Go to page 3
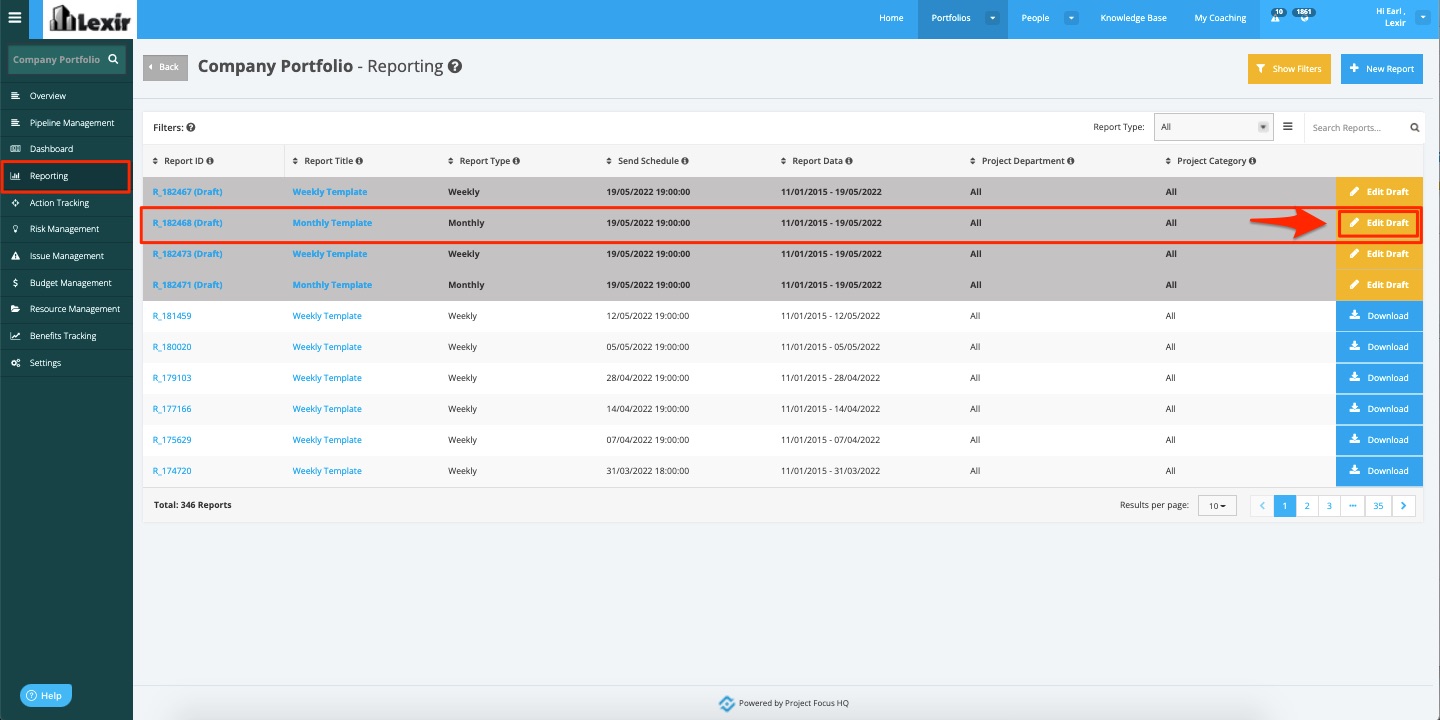The width and height of the screenshot is (1440, 720). [x=1329, y=506]
